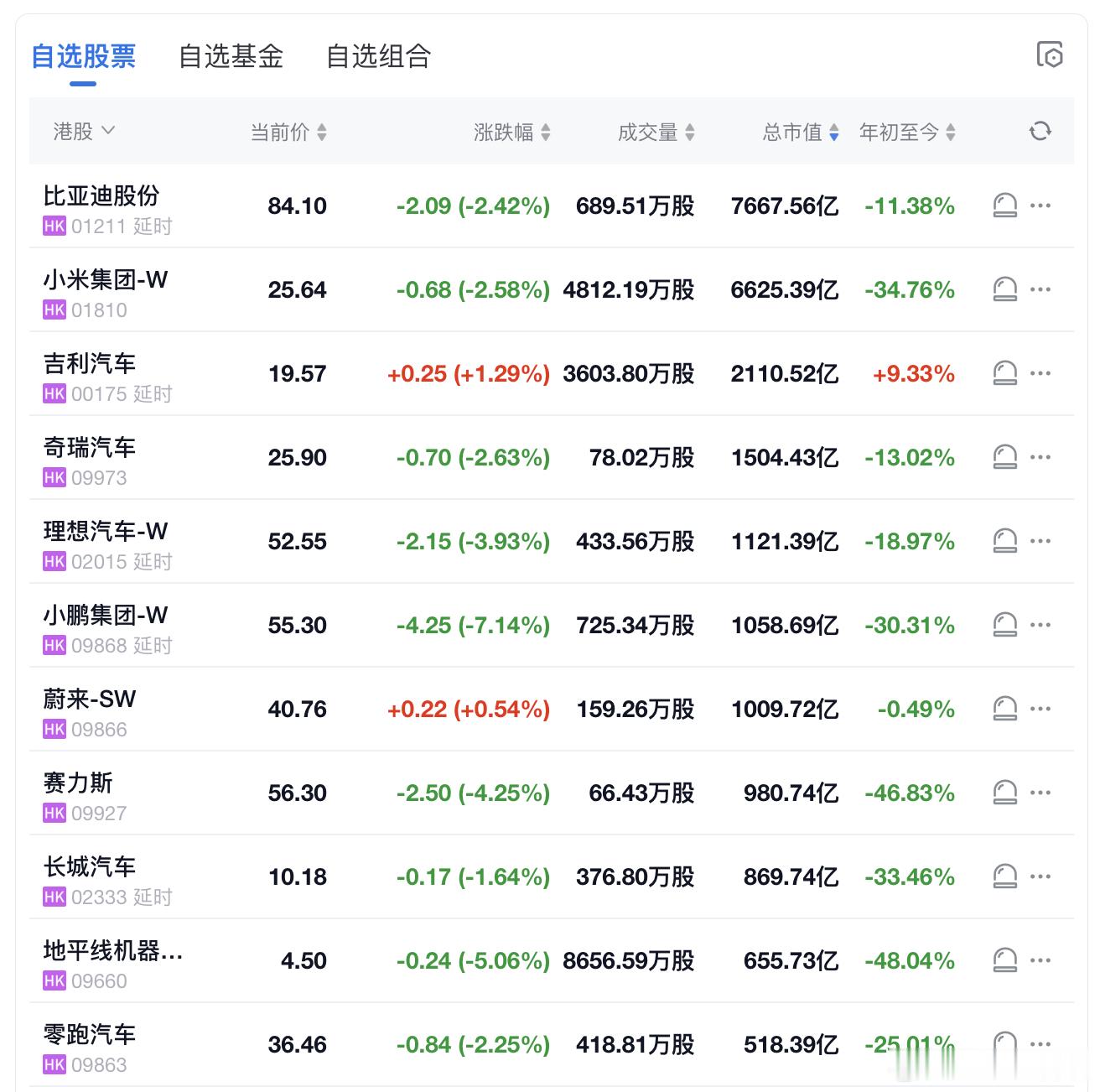Set alert bell for 吉利汽车
Viewport: 1100px width, 1092px height.
click(x=1004, y=373)
